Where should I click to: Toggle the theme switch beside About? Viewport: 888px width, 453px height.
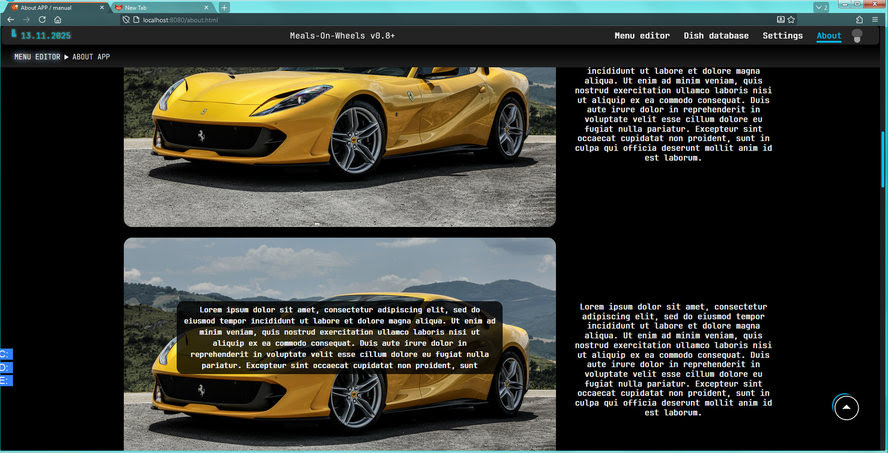coord(856,36)
